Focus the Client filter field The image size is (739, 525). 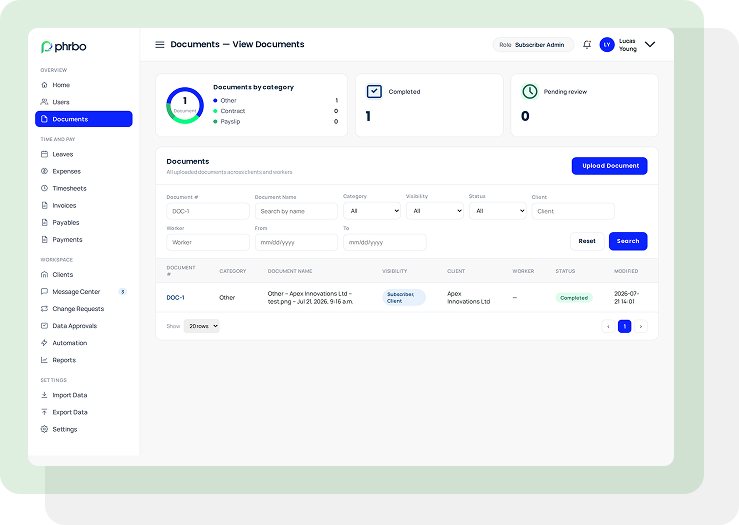click(x=573, y=211)
